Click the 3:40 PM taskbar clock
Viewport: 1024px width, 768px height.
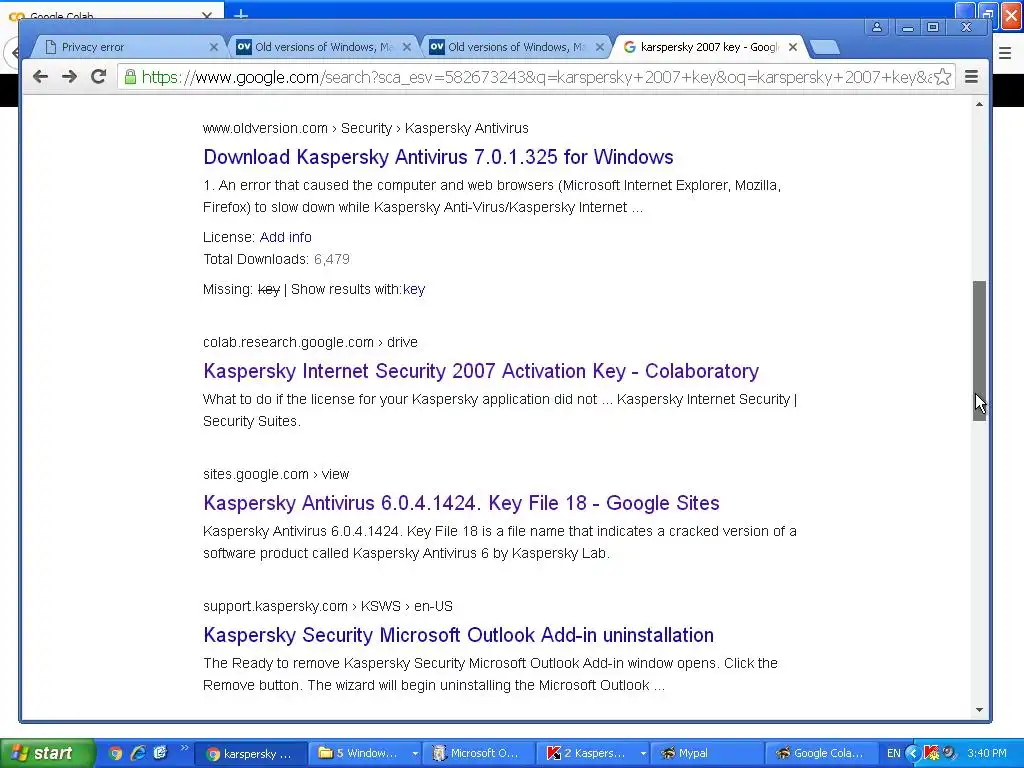tap(987, 753)
